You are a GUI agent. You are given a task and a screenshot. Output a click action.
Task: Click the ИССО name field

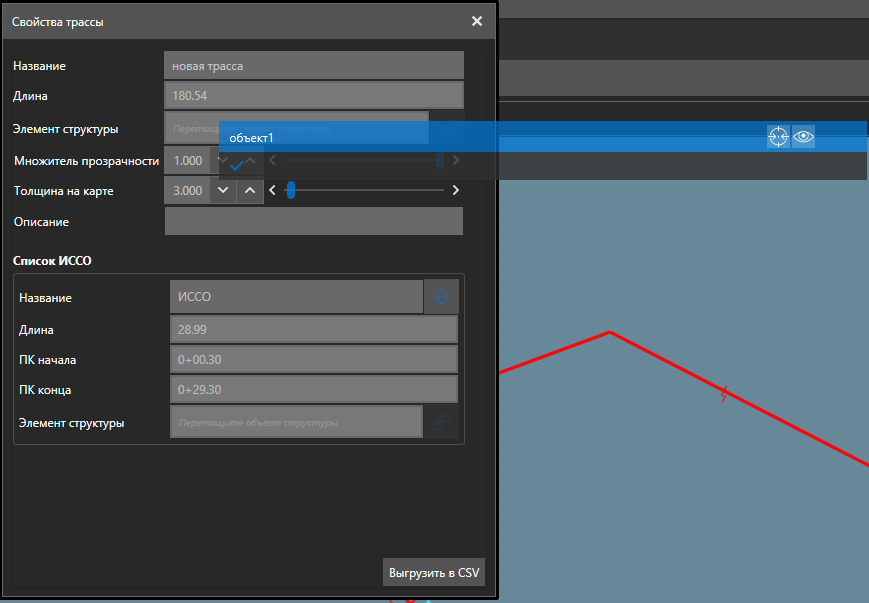coord(296,297)
